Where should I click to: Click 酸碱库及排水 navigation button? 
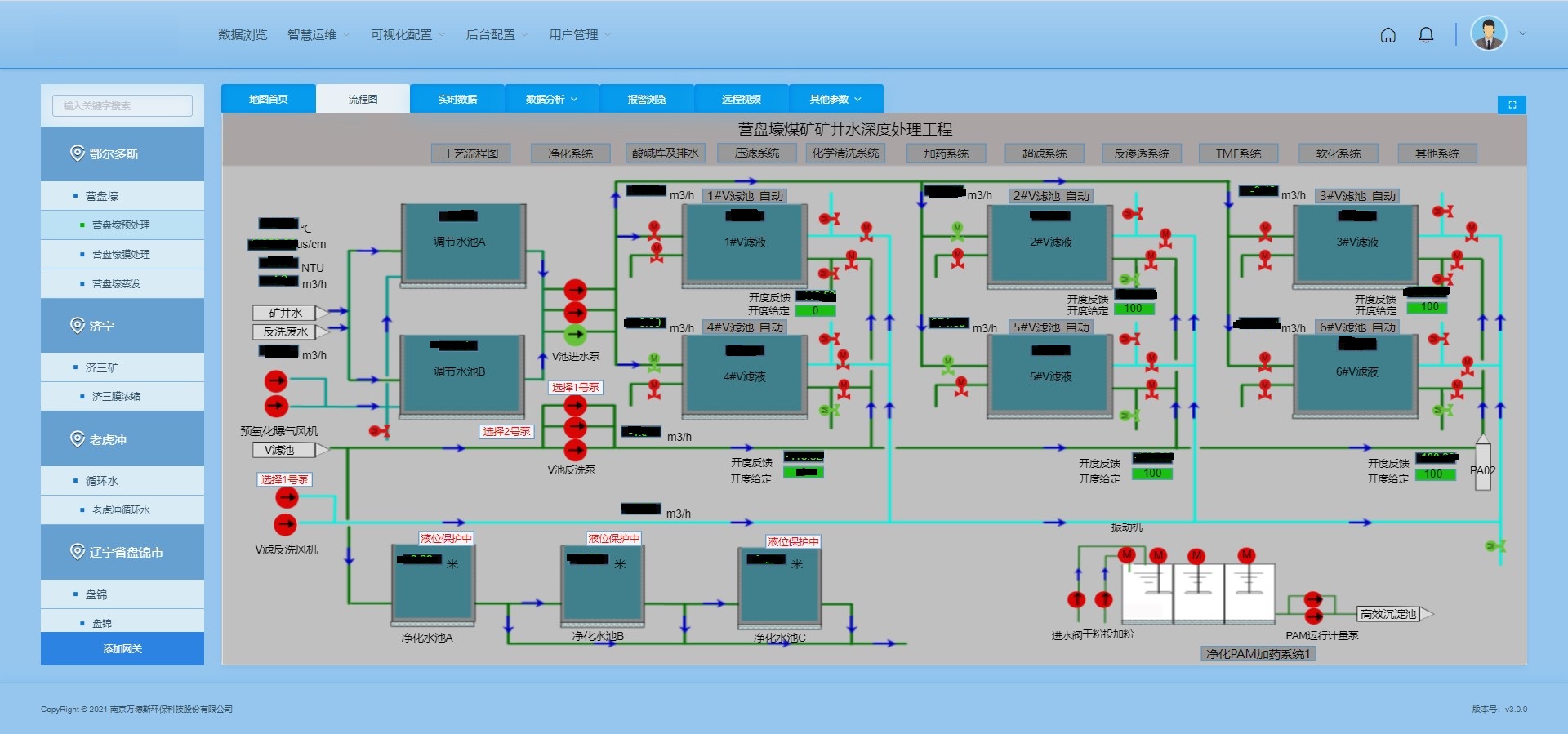[666, 153]
